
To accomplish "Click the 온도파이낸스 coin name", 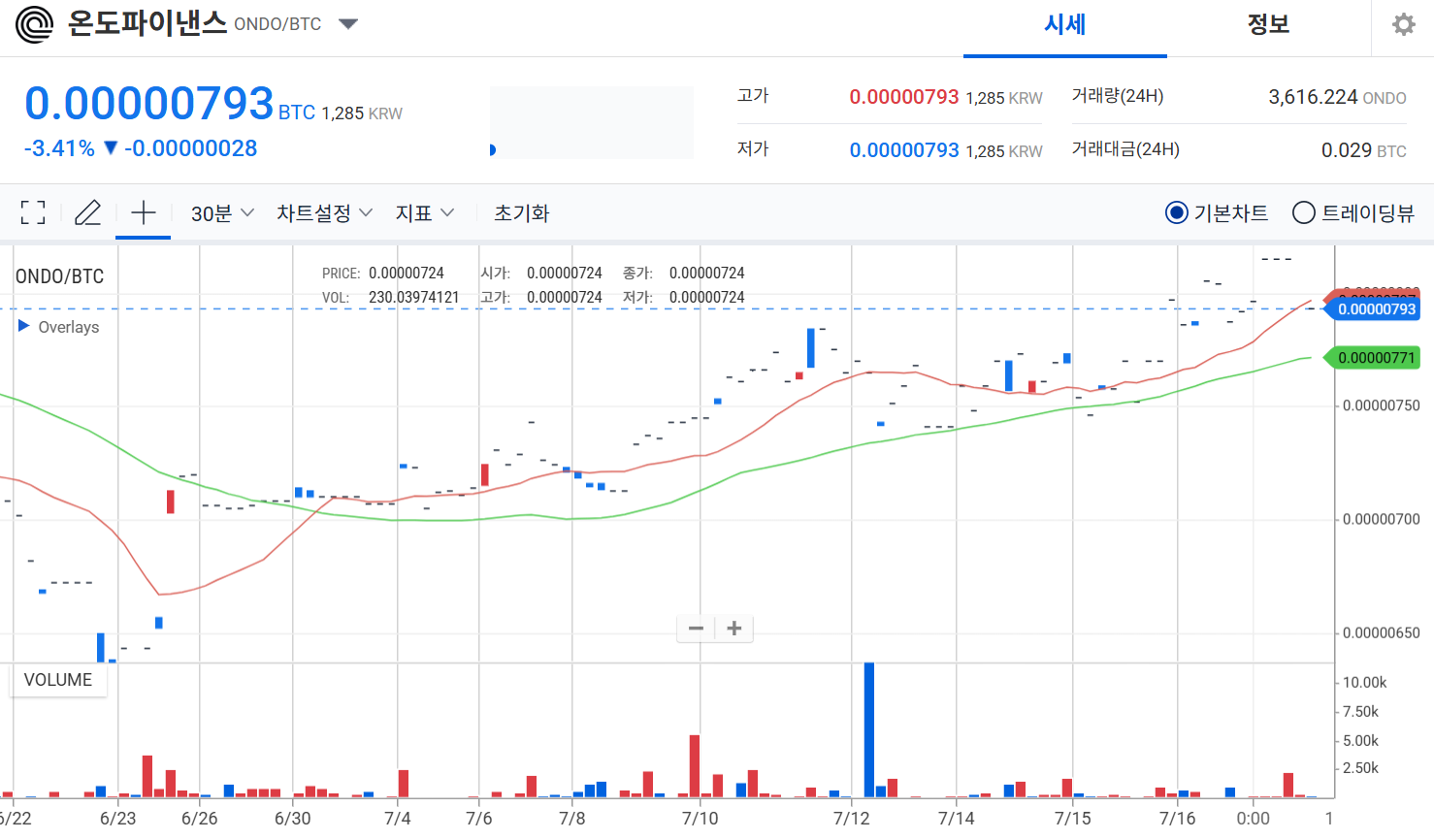I will coord(147,23).
